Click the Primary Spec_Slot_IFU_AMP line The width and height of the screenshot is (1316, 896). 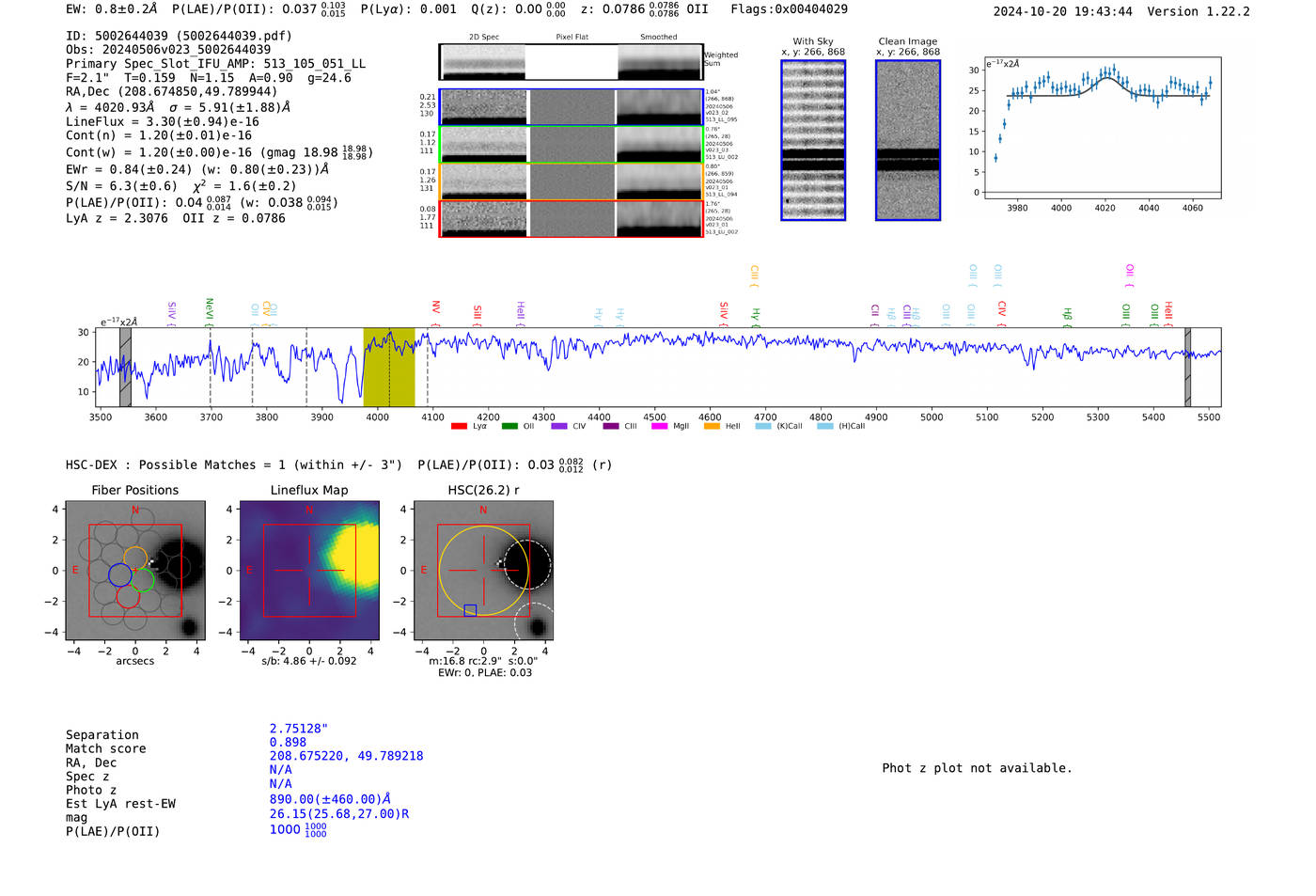215,64
